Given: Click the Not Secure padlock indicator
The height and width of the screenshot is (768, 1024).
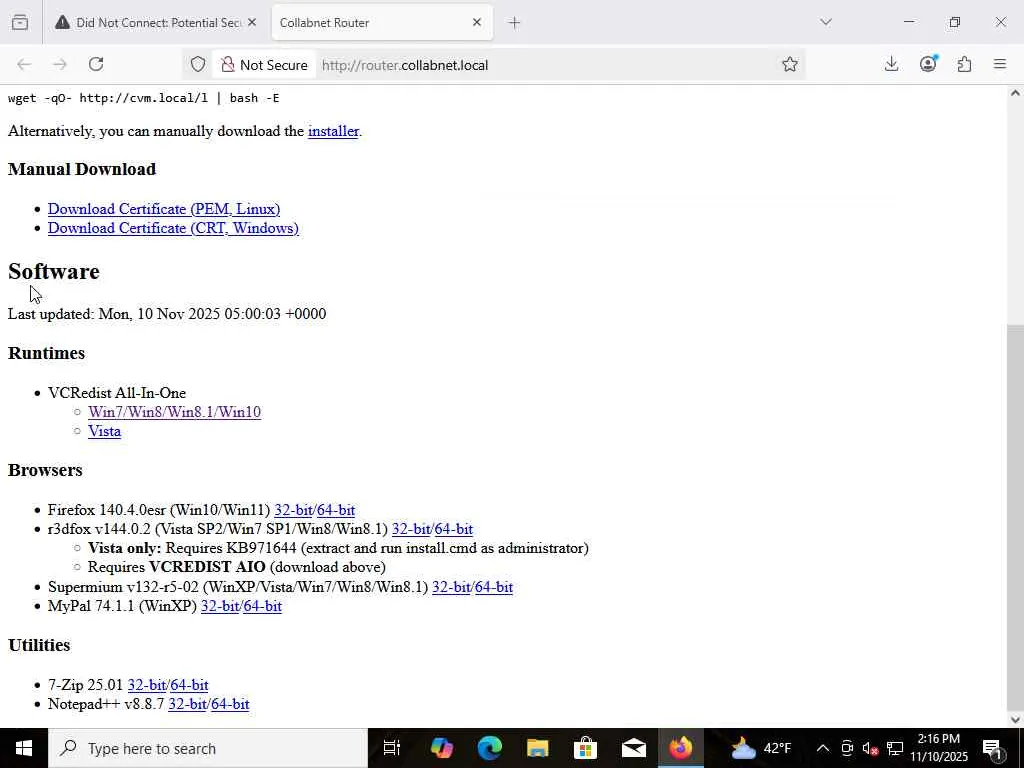Looking at the screenshot, I should click(264, 65).
